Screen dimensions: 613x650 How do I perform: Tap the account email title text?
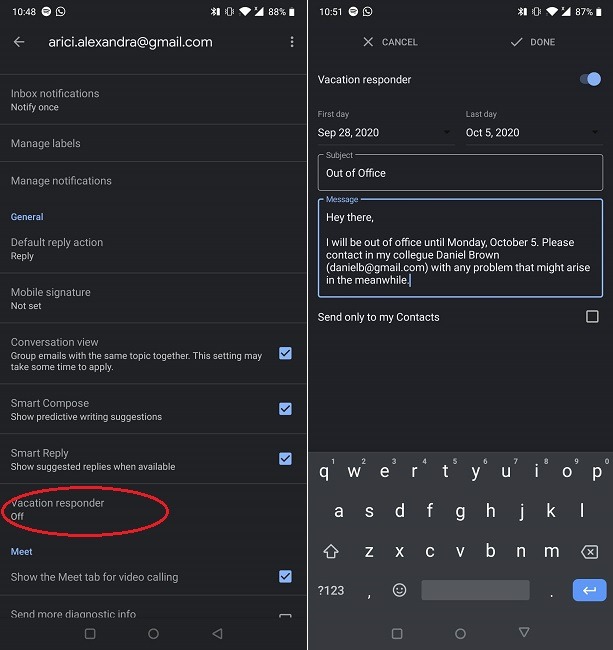pos(130,42)
